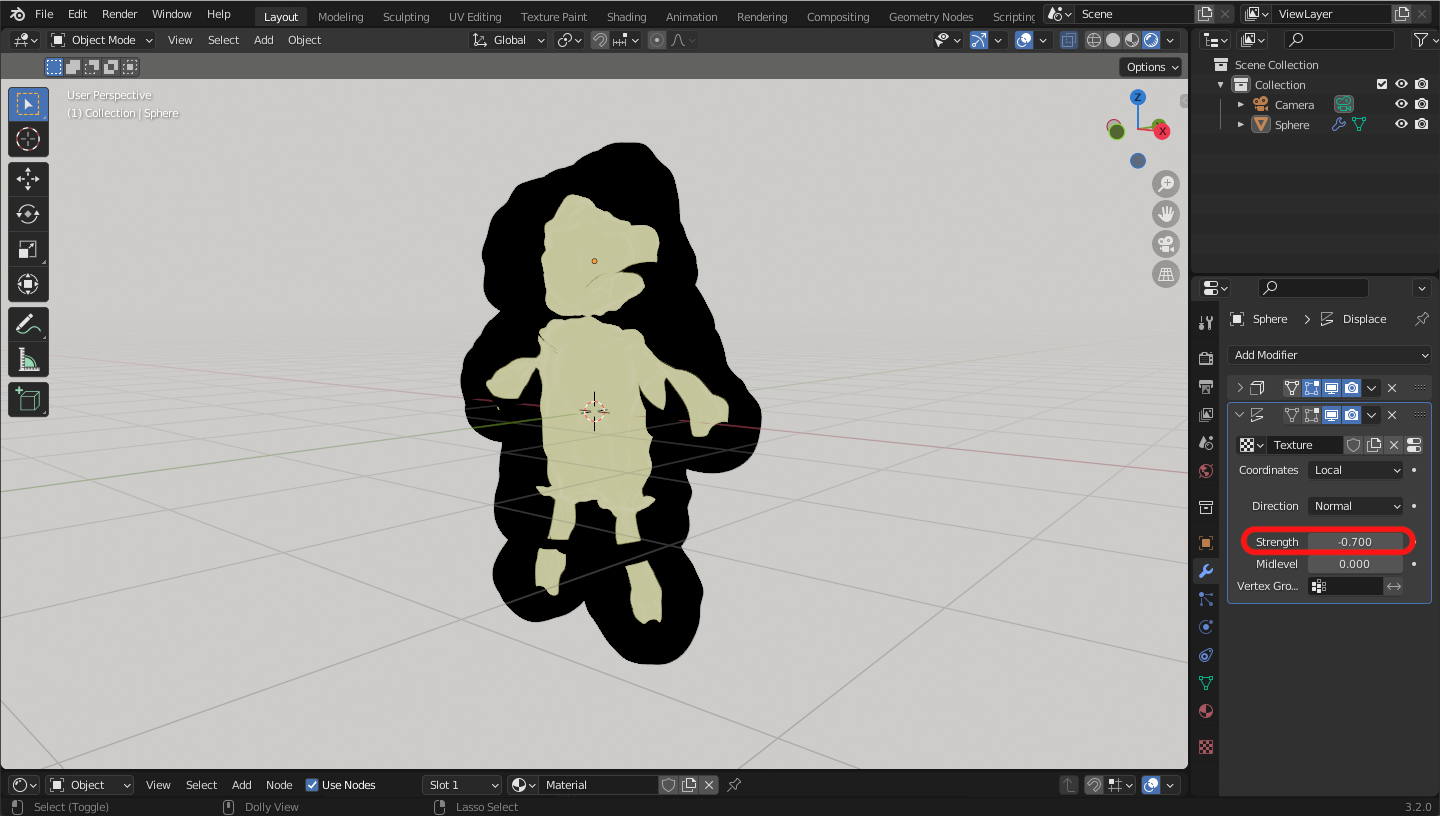Expand the Camera item in the outliner

[1241, 105]
